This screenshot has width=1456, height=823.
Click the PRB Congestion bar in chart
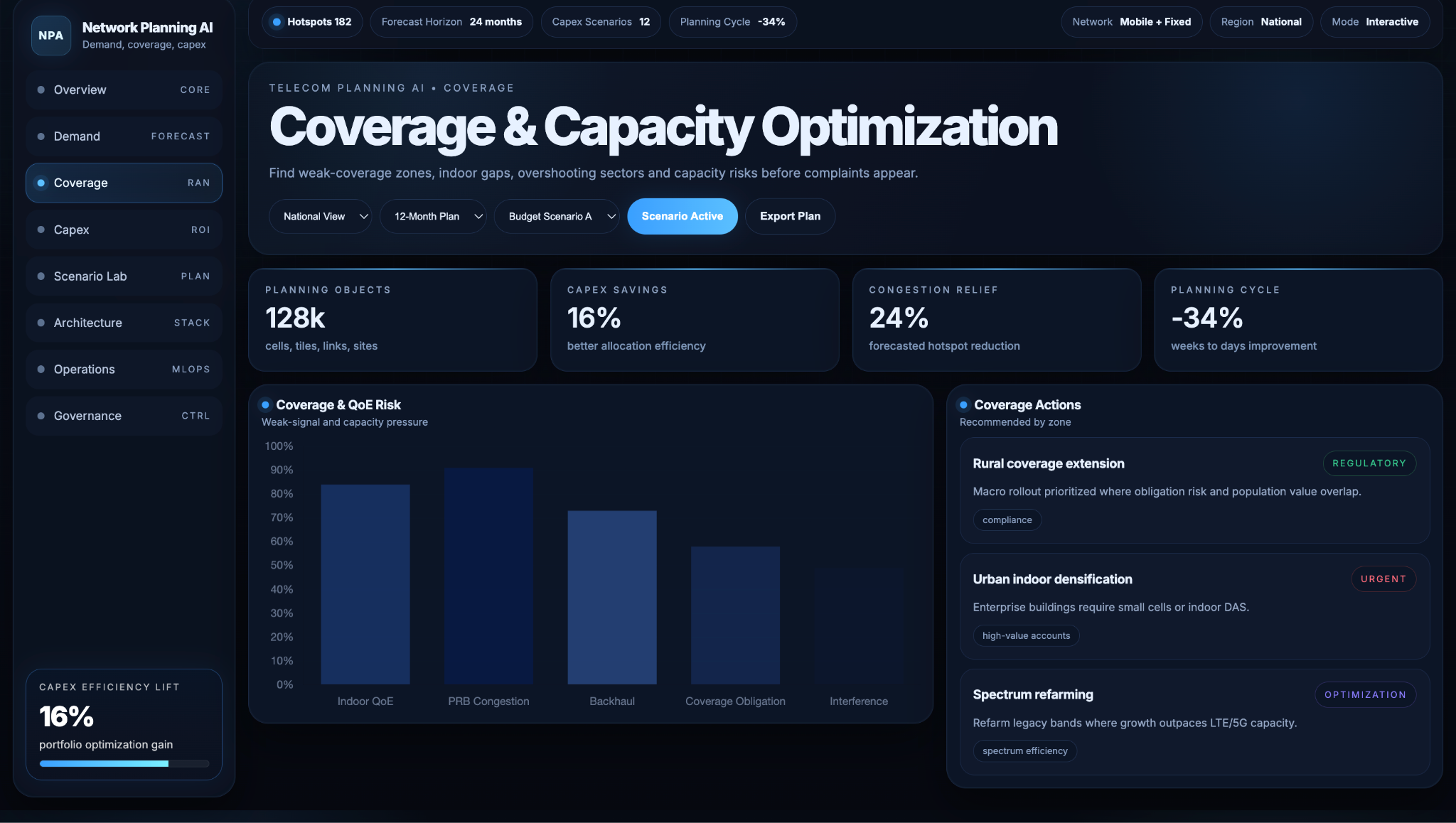pyautogui.click(x=488, y=576)
